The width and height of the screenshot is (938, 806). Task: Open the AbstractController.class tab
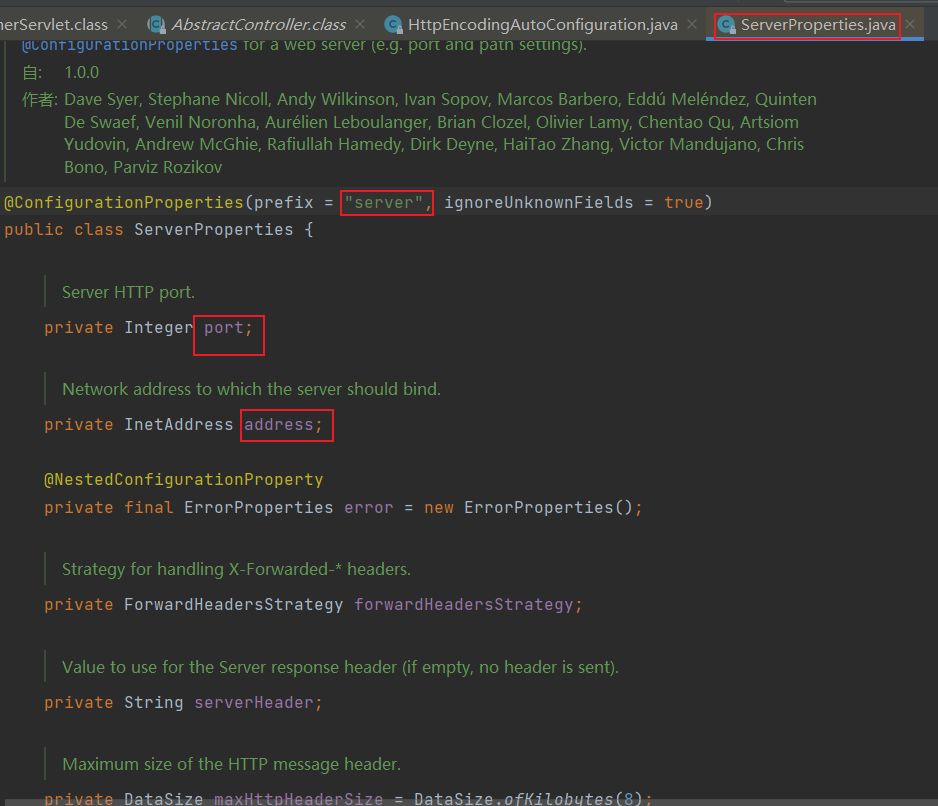[258, 25]
